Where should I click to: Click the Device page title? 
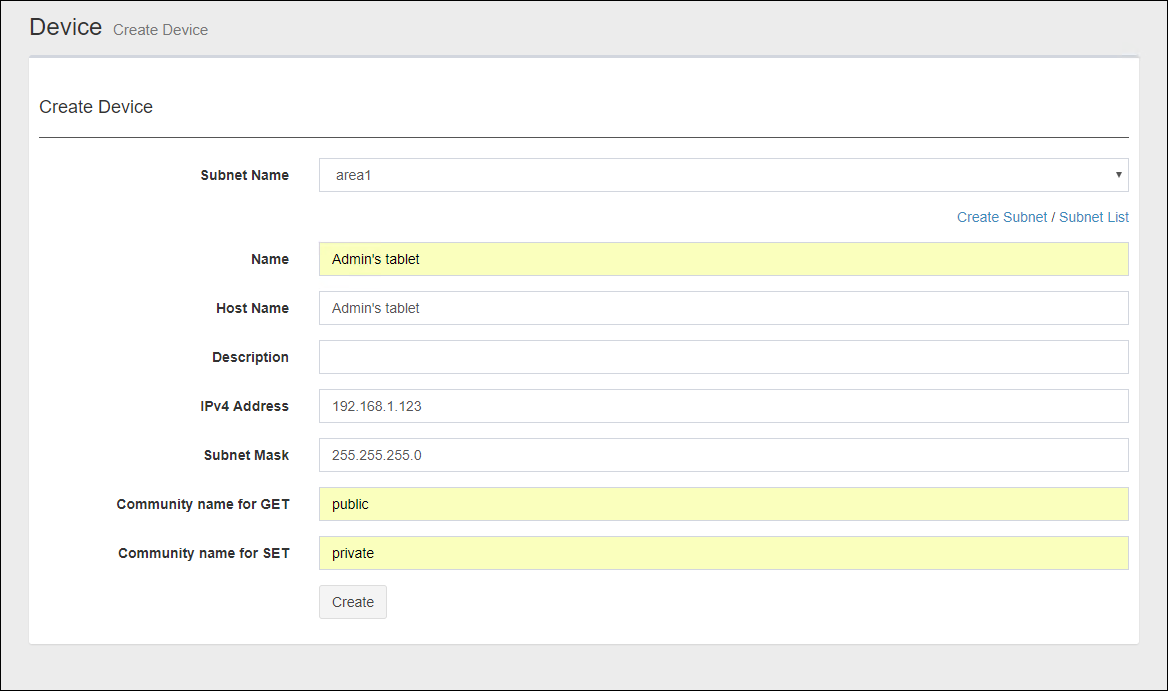coord(66,27)
